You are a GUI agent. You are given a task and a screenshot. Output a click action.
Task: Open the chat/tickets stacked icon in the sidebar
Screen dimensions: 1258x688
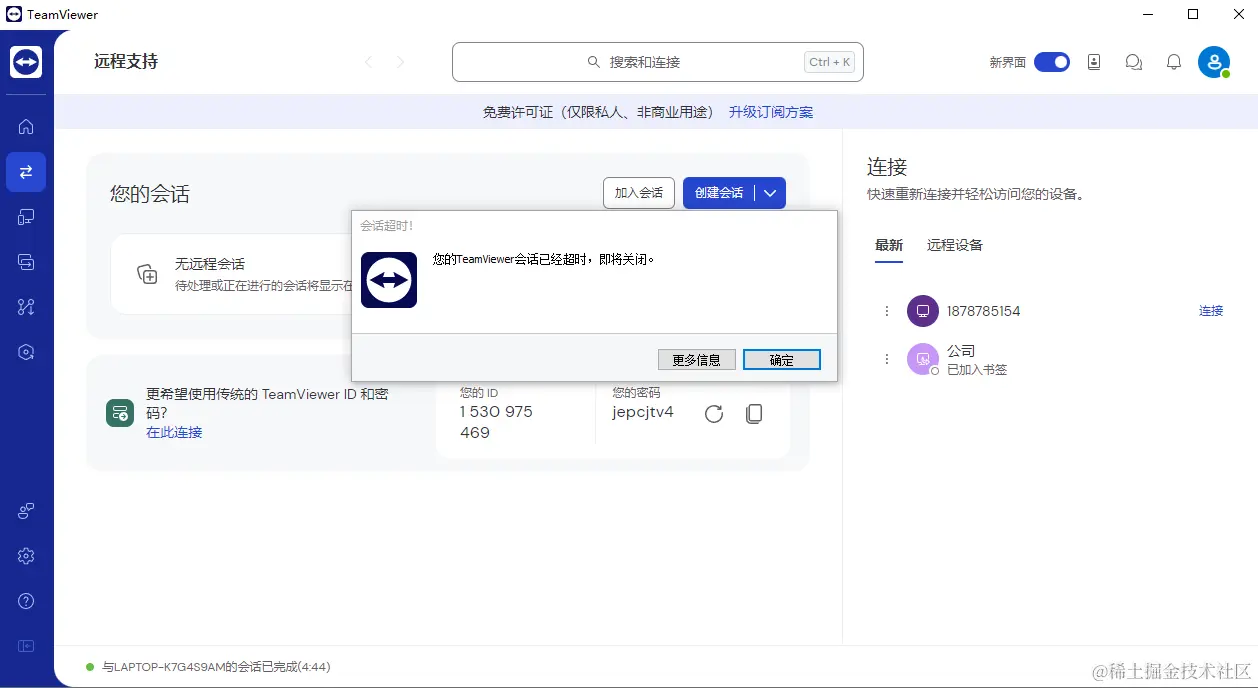tap(26, 262)
